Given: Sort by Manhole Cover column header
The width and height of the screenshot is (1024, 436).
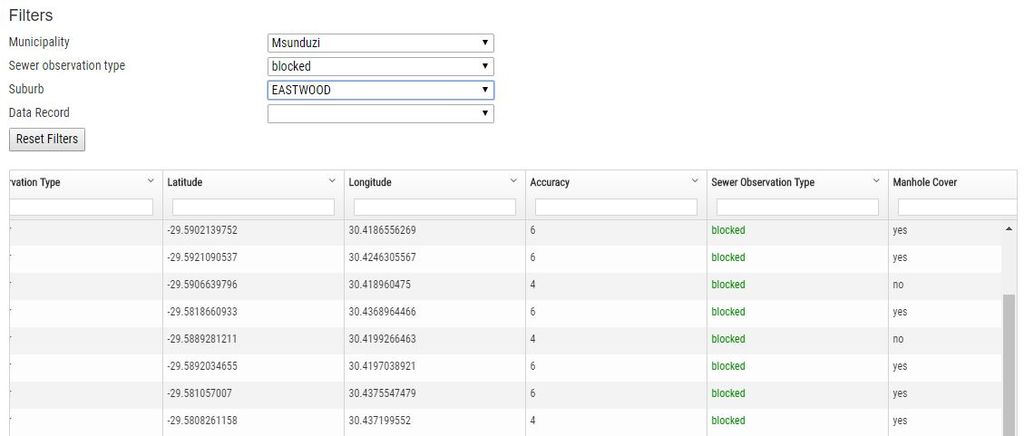Looking at the screenshot, I should pos(925,183).
